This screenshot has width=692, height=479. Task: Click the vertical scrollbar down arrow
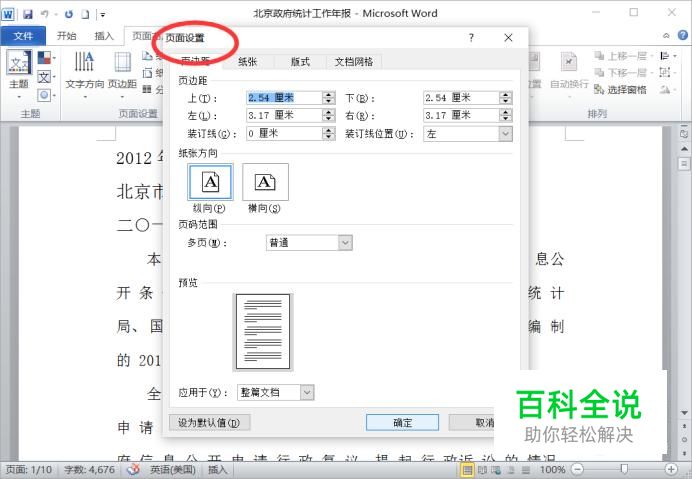point(684,413)
